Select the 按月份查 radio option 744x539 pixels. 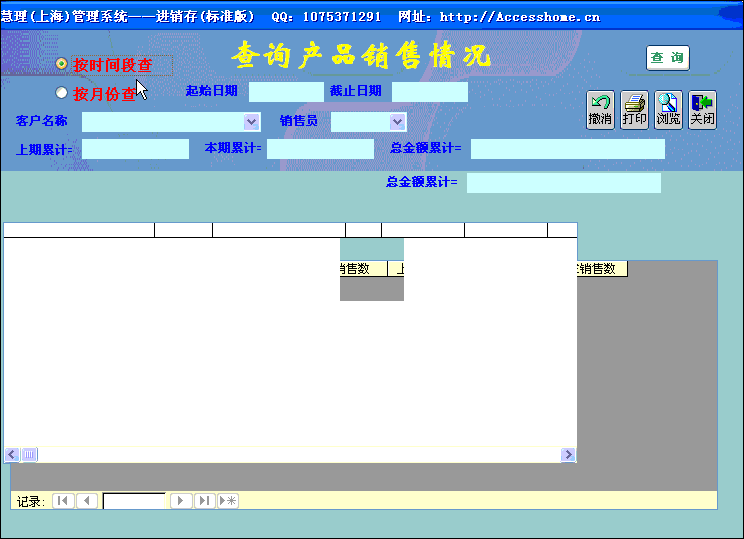pyautogui.click(x=61, y=93)
